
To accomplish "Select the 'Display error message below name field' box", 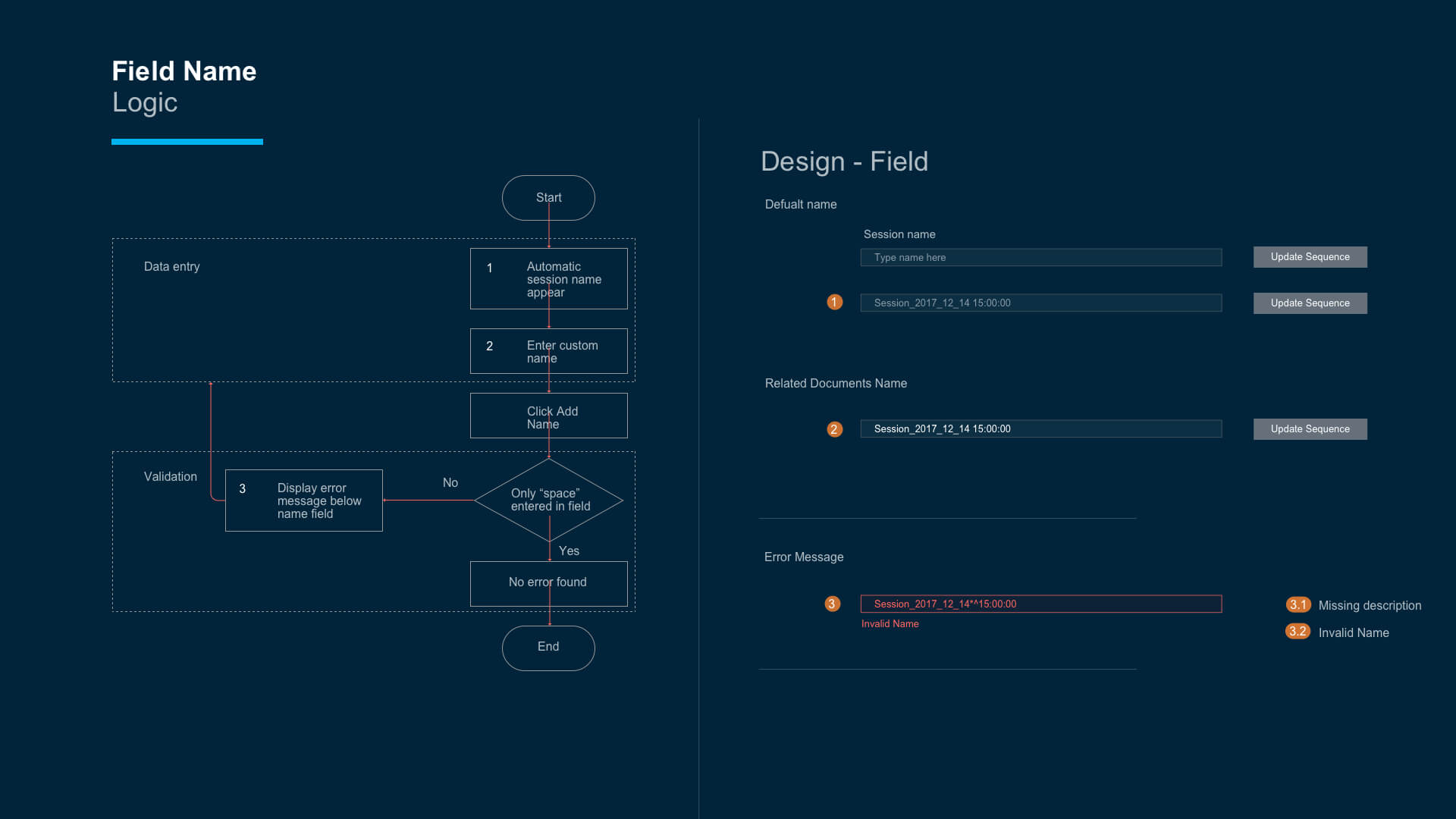I will [303, 500].
